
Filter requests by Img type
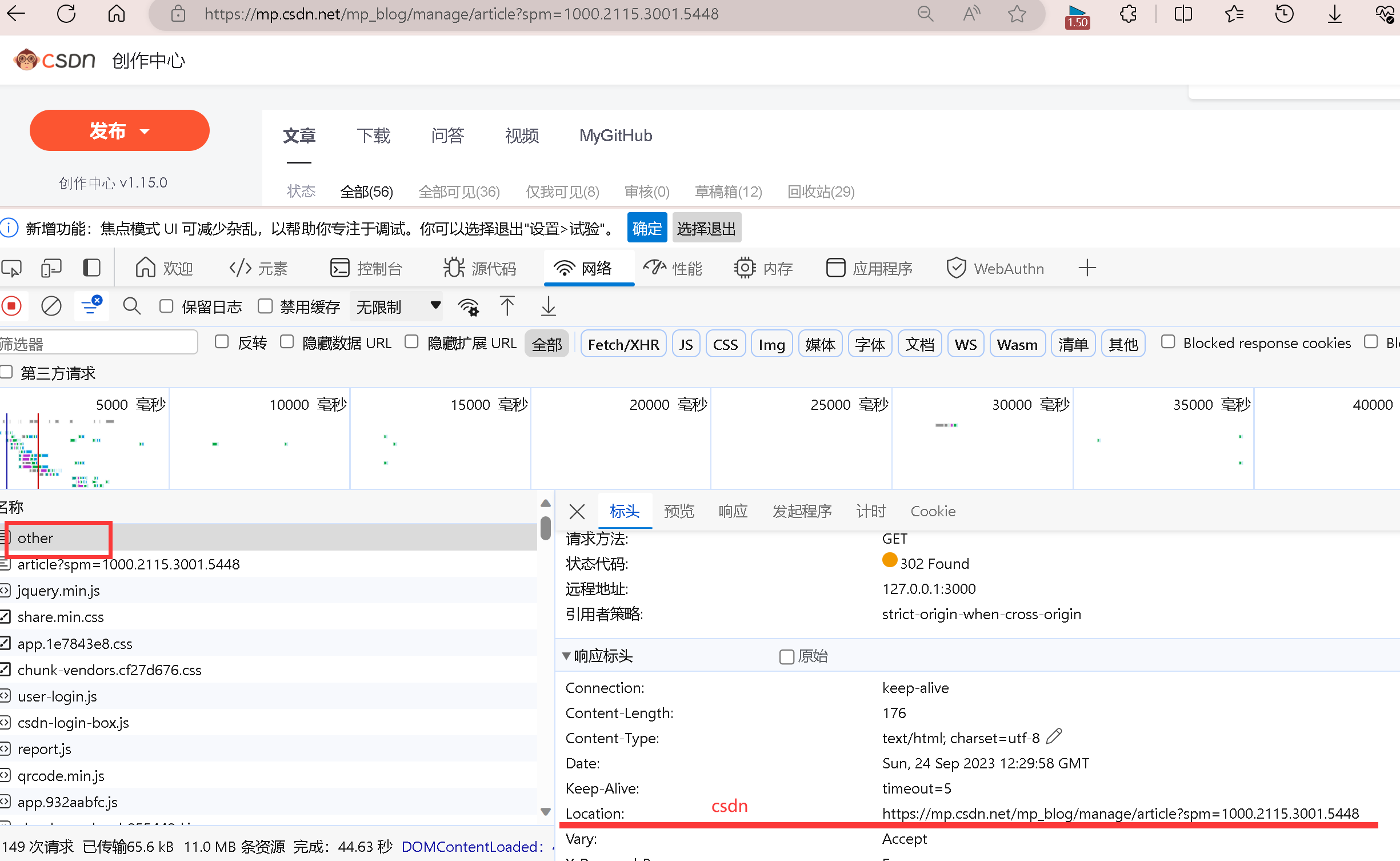coord(771,344)
